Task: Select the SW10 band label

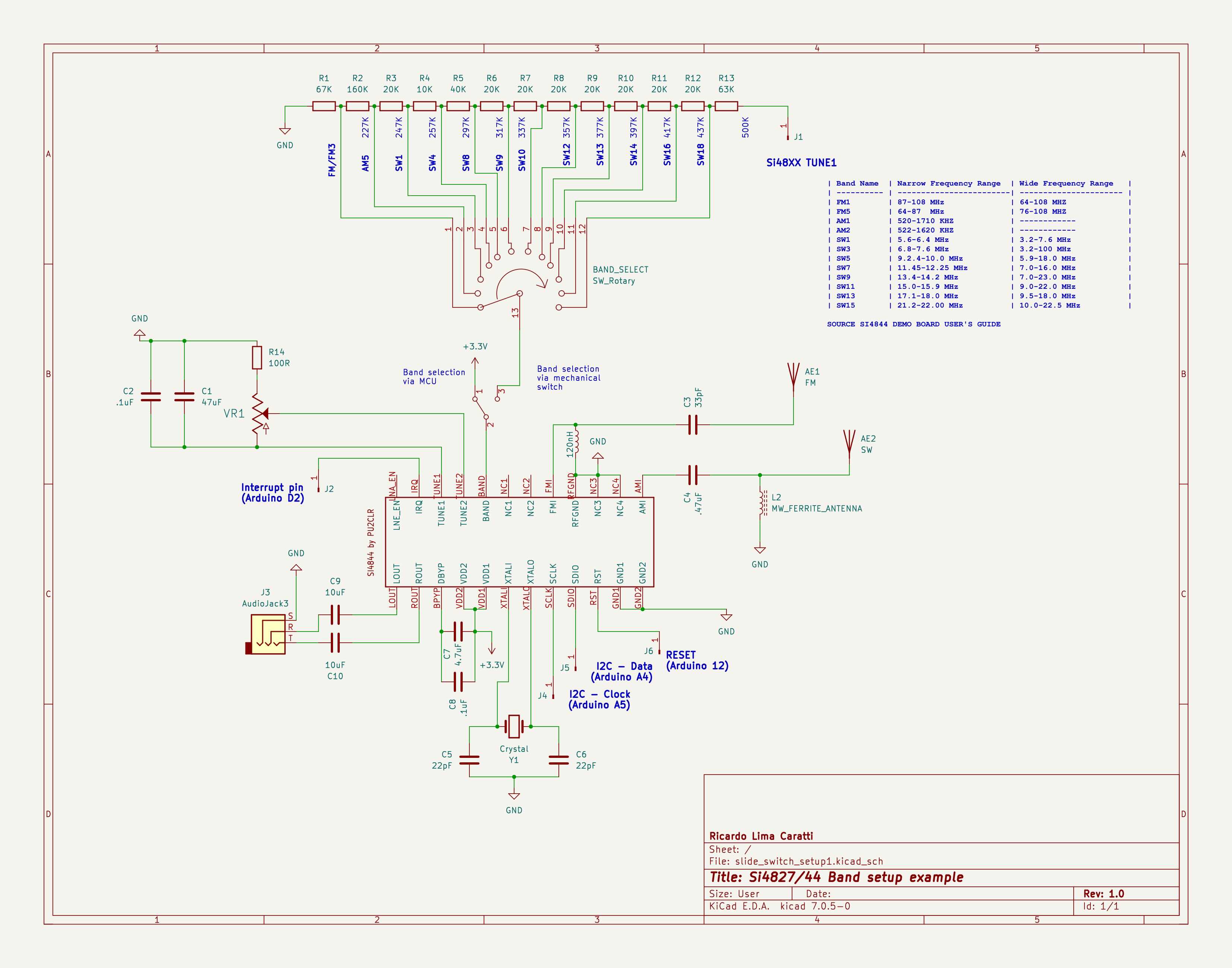Action: (522, 160)
